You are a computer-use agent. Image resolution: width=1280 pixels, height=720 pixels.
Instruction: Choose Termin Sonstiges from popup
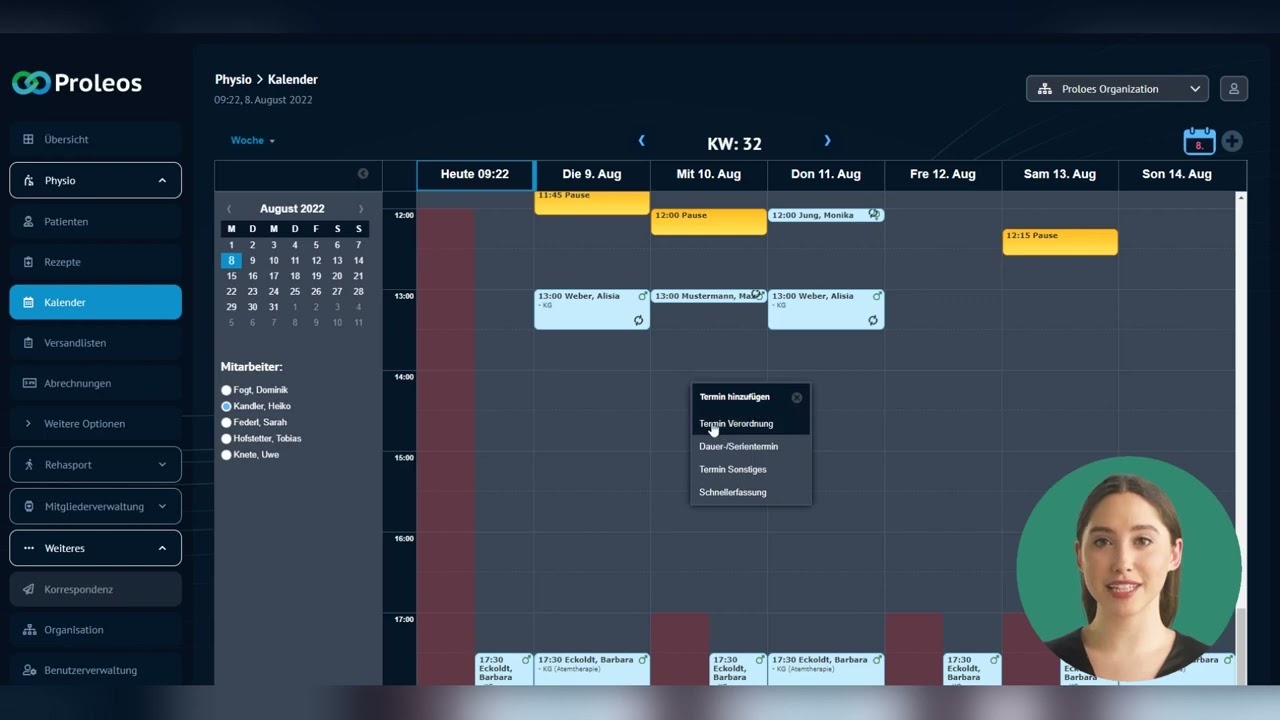click(750, 470)
